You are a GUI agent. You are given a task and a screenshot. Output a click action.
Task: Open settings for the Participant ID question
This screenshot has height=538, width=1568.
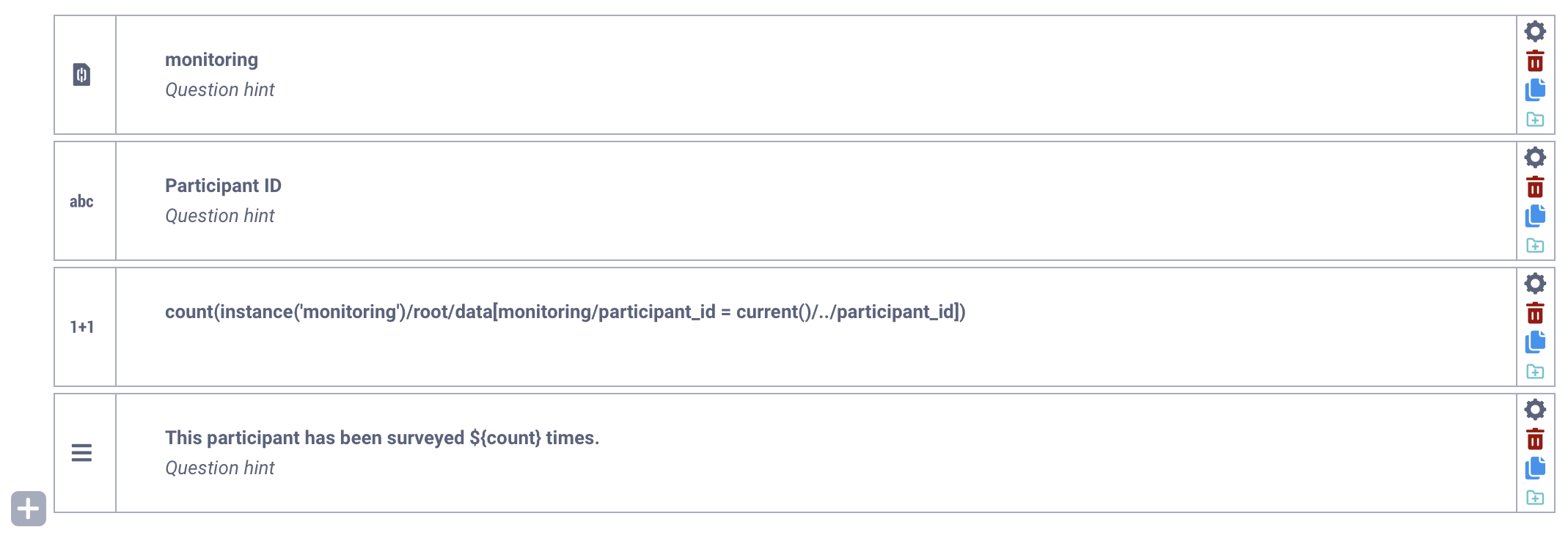click(x=1536, y=157)
